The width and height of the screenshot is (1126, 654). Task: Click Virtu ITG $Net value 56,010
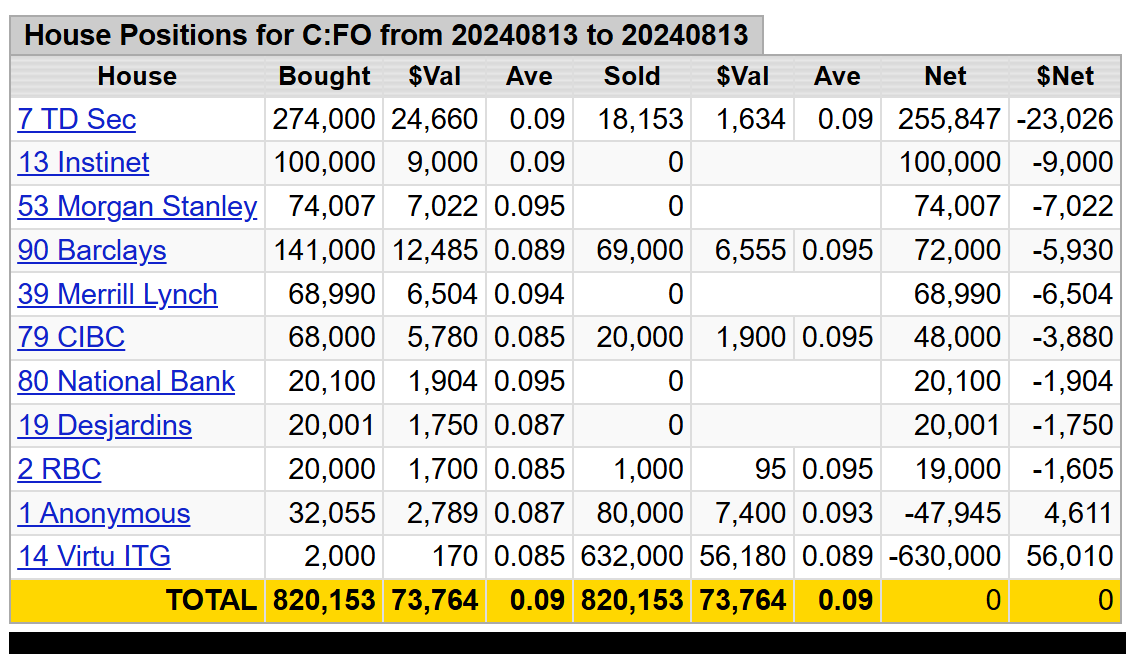(1070, 556)
